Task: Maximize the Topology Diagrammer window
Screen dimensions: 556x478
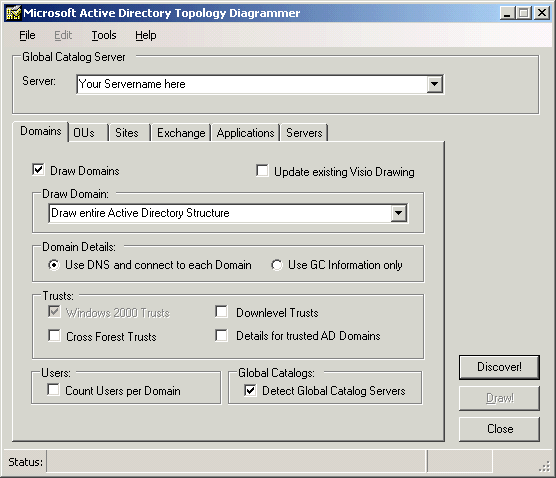Action: click(524, 13)
